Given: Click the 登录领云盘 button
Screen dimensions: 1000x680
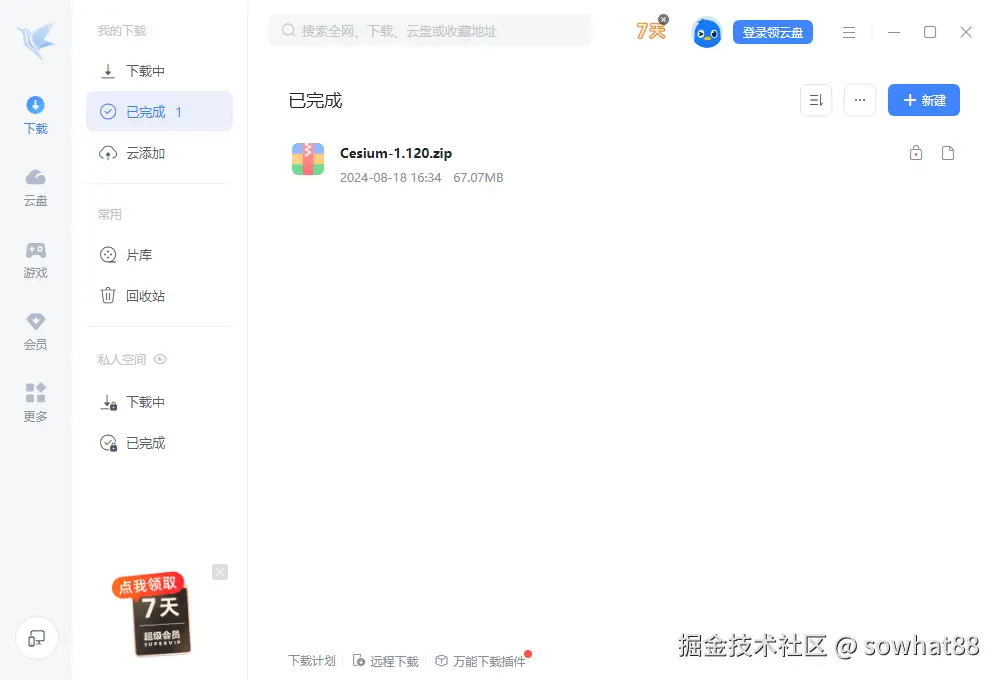Looking at the screenshot, I should [x=772, y=32].
